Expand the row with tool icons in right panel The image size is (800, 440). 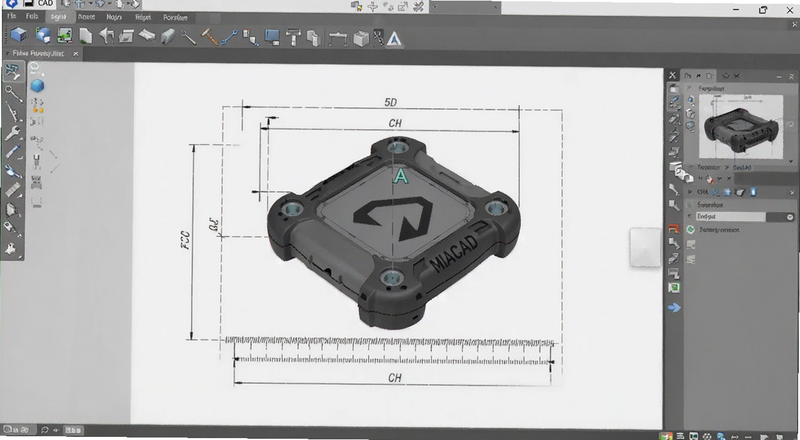(x=690, y=192)
